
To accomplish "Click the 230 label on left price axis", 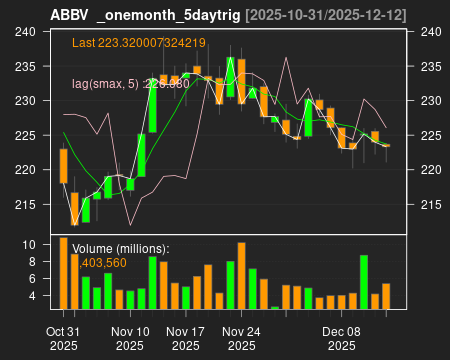I will (25, 101).
